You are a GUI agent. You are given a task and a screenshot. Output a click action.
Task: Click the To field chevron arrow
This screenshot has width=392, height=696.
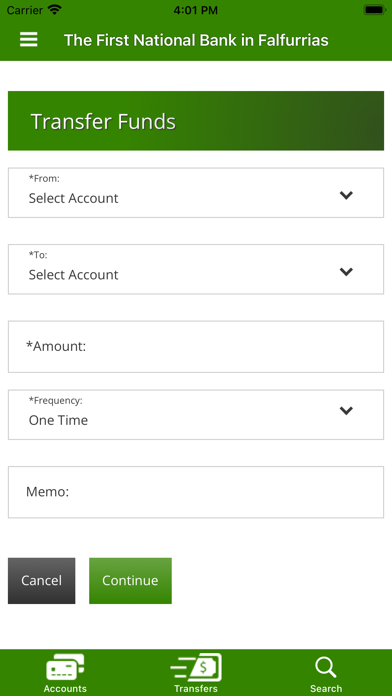point(346,272)
